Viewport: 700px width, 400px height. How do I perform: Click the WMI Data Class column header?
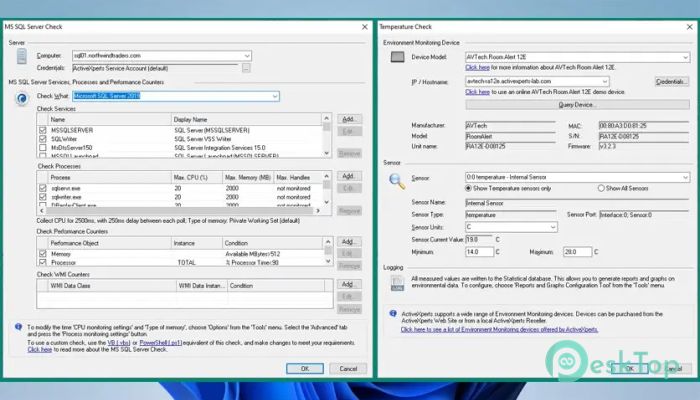pos(112,286)
